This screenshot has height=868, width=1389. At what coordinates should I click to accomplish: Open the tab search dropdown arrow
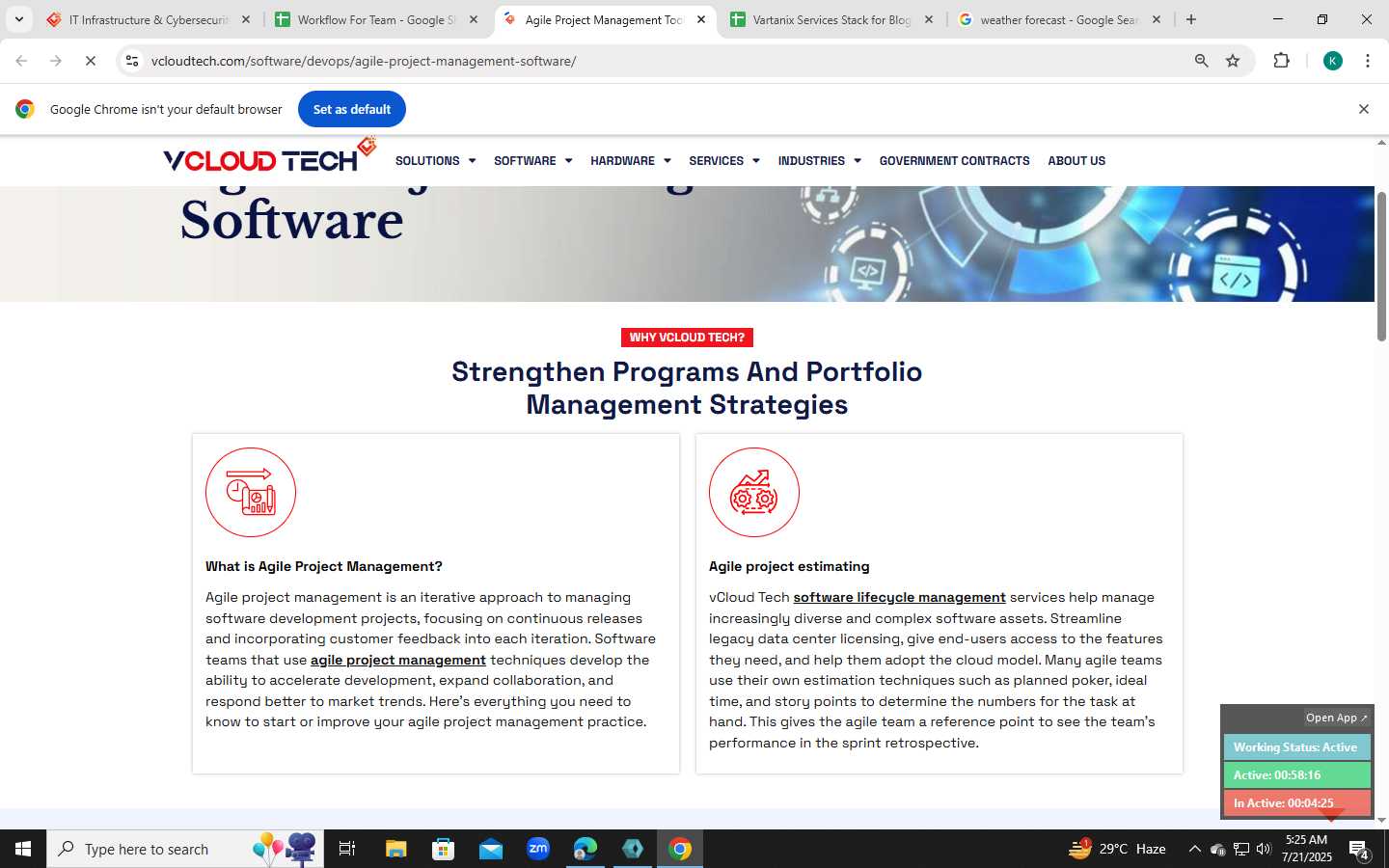click(x=18, y=19)
